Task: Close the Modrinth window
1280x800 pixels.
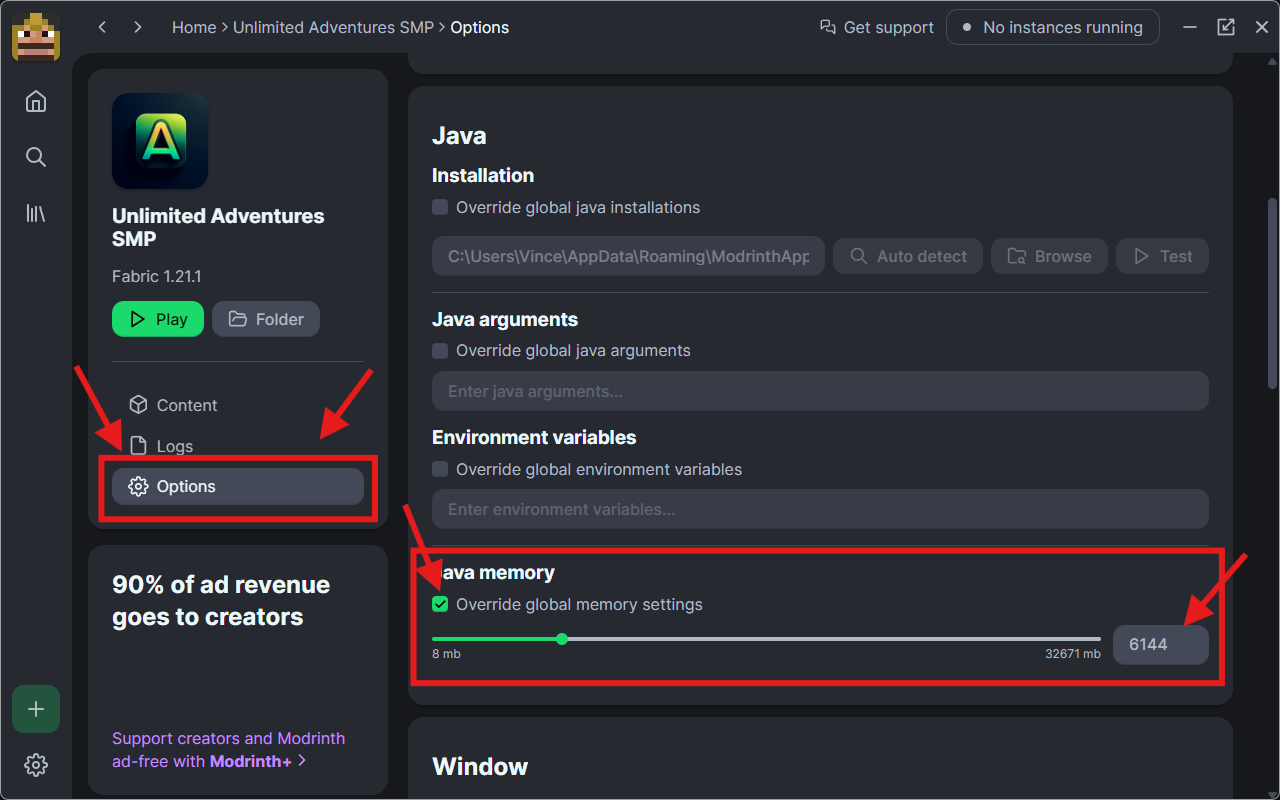Action: [1262, 27]
